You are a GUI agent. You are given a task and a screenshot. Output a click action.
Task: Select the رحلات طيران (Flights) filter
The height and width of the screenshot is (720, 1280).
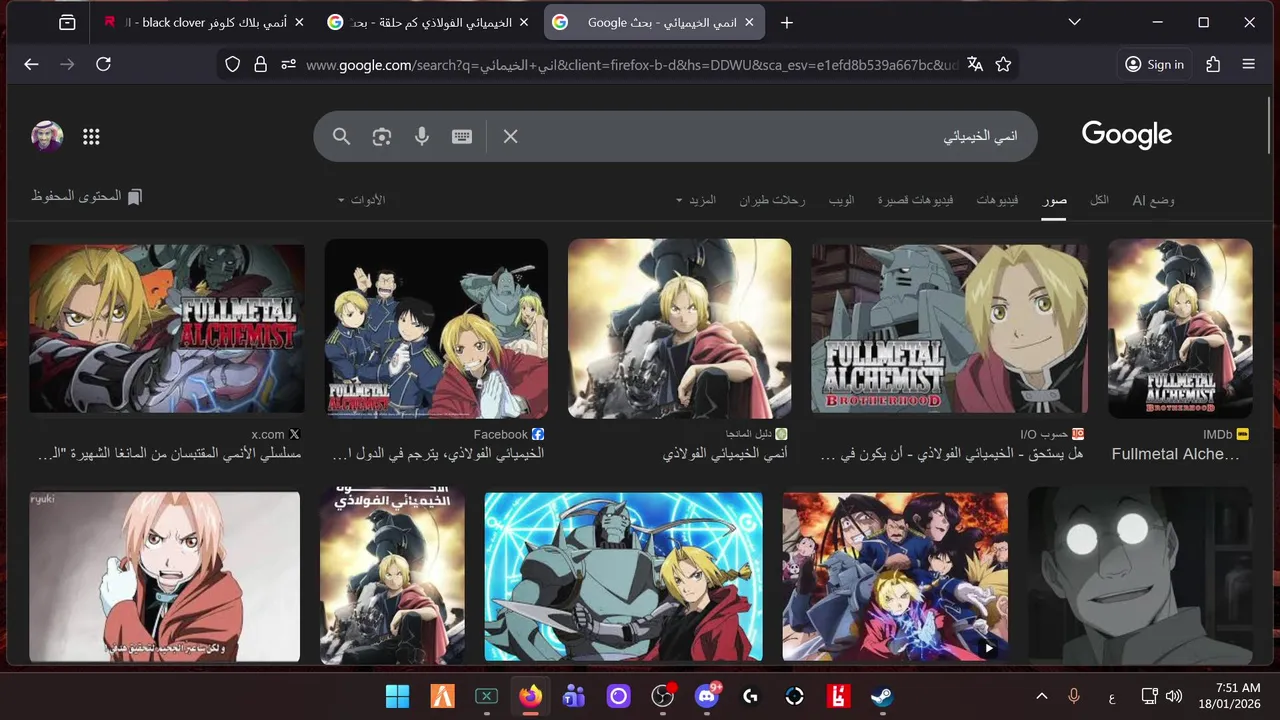pyautogui.click(x=772, y=200)
